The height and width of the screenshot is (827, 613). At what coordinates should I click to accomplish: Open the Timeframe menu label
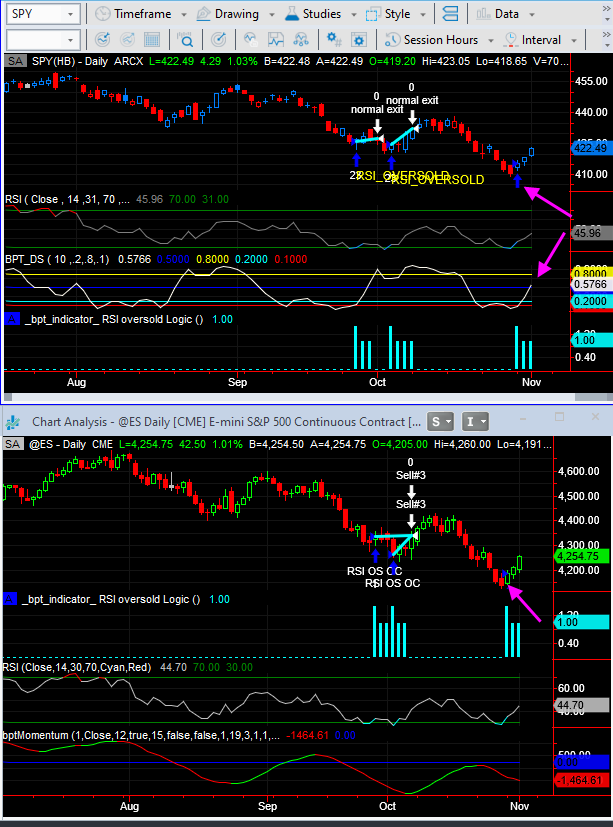click(142, 14)
